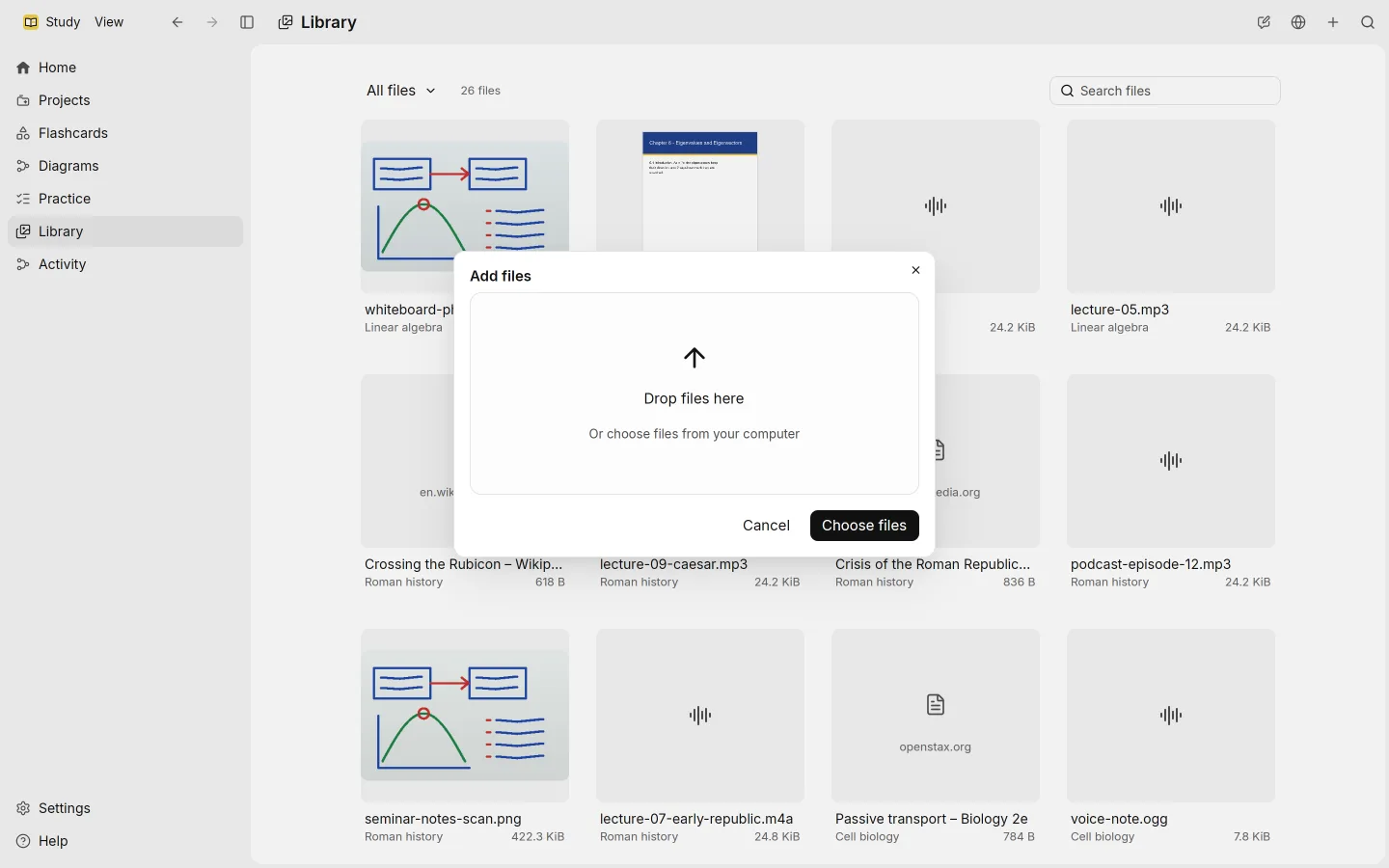Viewport: 1389px width, 868px height.
Task: Open Help in the sidebar
Action: (x=125, y=841)
